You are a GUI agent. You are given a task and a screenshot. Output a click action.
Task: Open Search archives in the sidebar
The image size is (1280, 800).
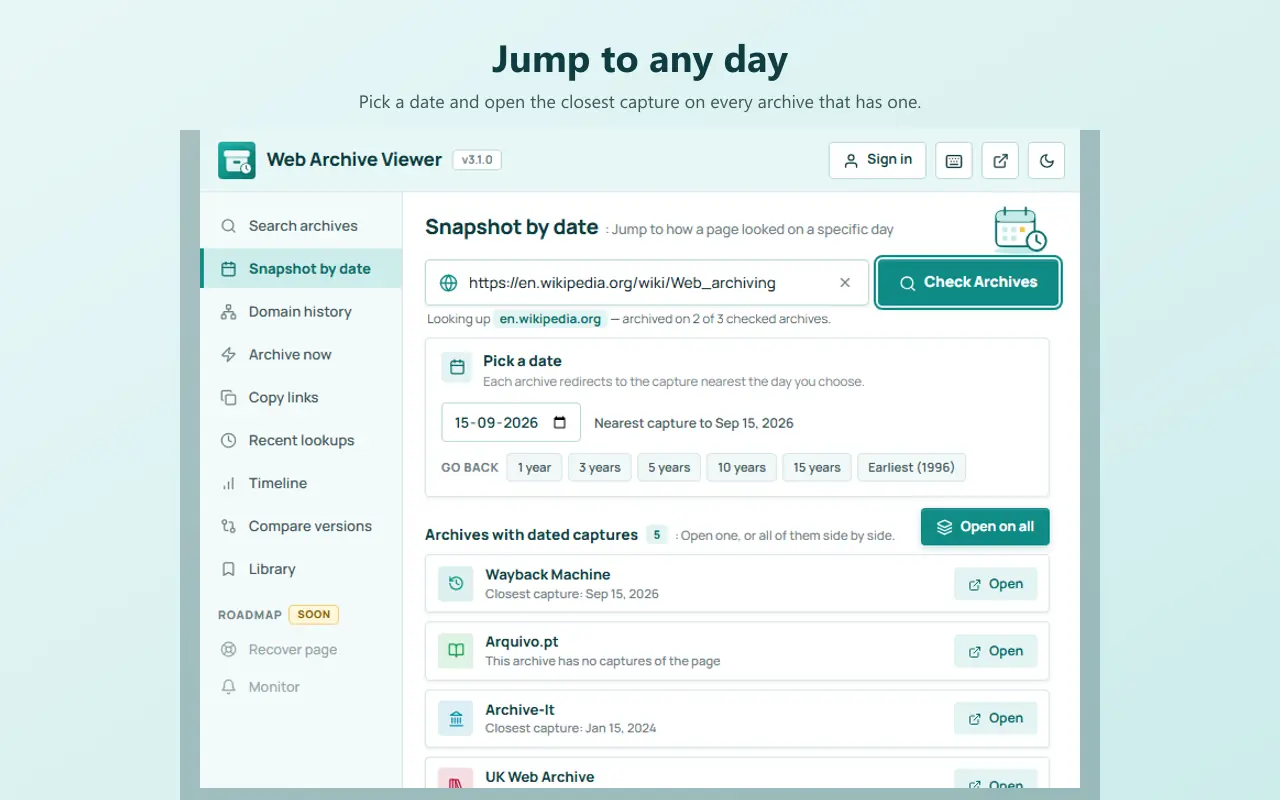[301, 226]
